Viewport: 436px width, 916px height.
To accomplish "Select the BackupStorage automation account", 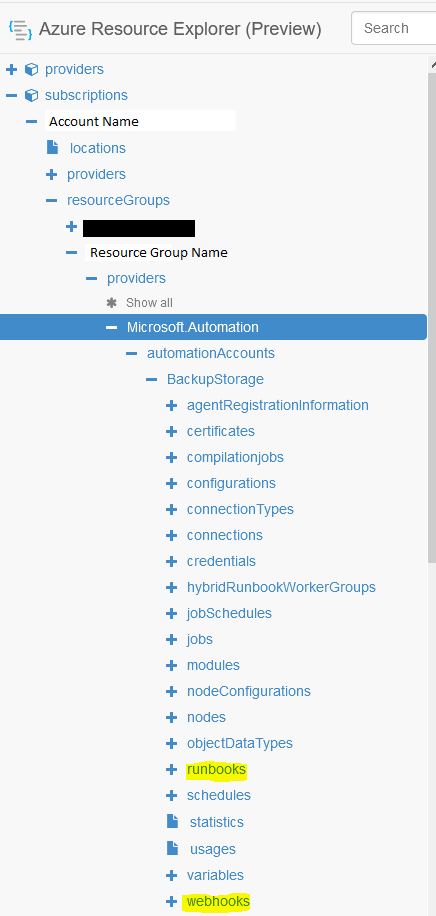I will click(215, 380).
